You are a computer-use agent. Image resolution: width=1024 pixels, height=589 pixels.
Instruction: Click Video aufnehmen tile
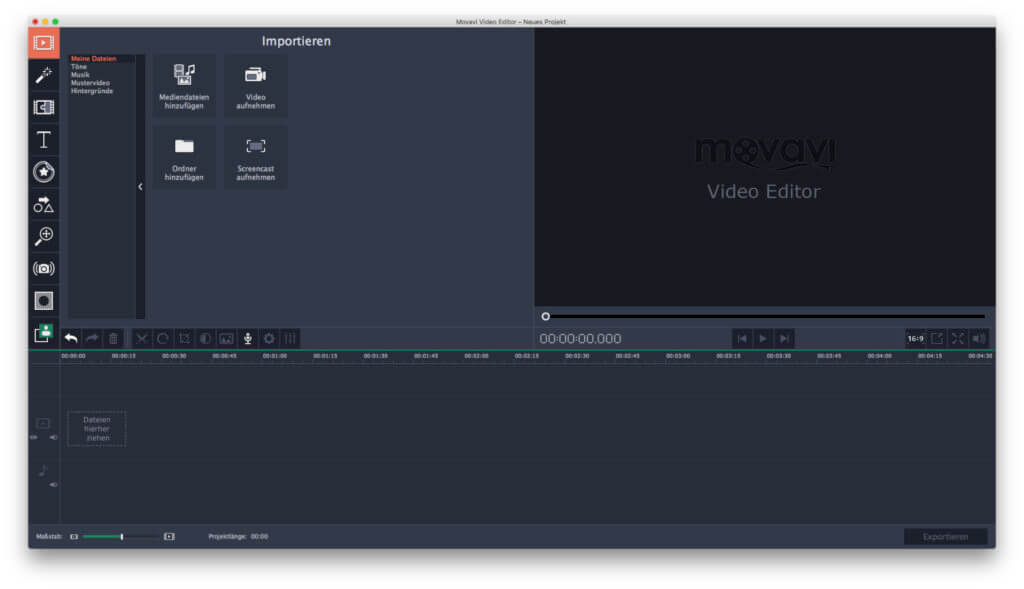point(255,86)
